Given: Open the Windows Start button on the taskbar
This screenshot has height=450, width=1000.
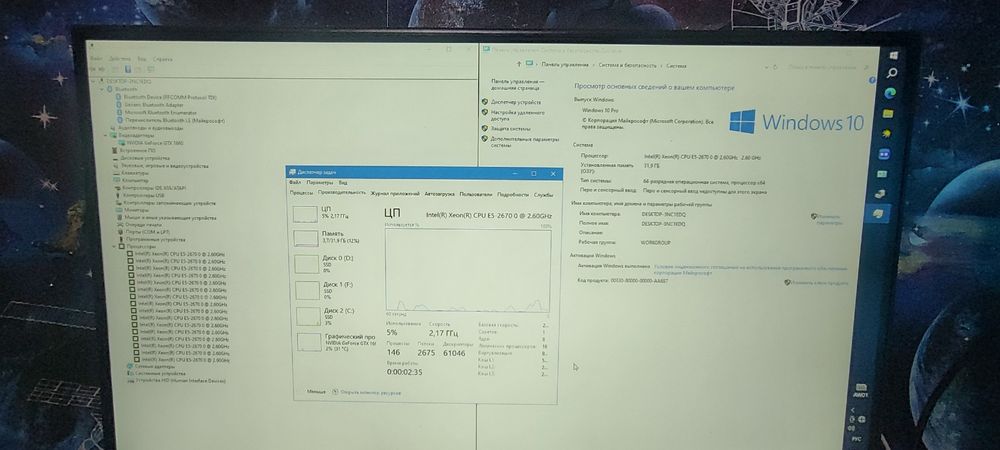Looking at the screenshot, I should tap(893, 56).
